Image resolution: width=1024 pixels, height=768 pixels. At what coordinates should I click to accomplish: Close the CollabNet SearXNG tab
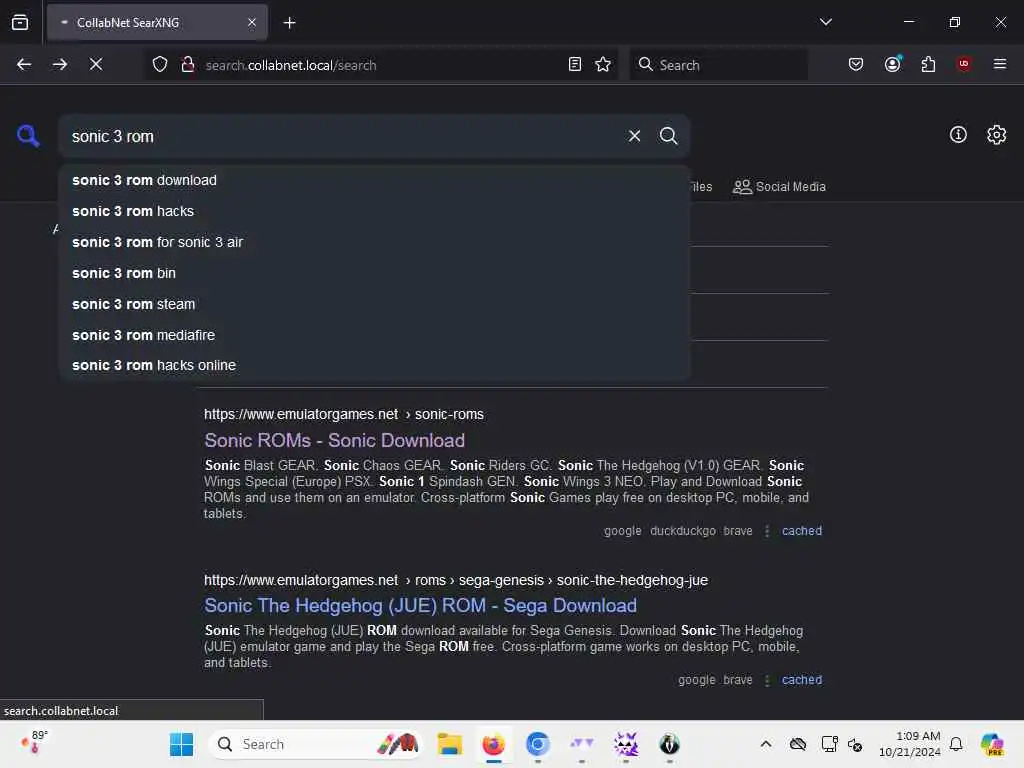coord(252,23)
